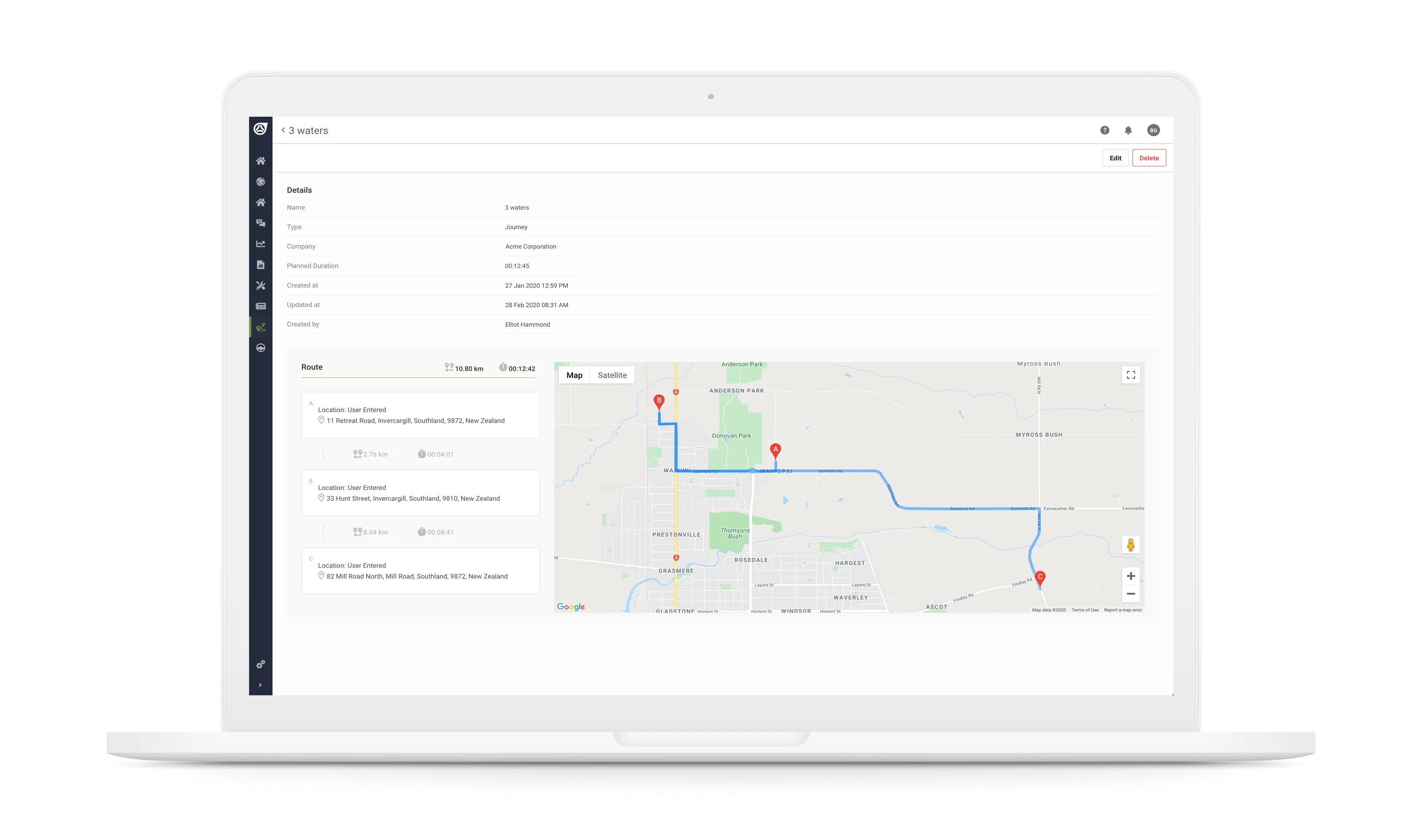Switch to Satellite map view
This screenshot has width=1423, height=840.
point(611,374)
